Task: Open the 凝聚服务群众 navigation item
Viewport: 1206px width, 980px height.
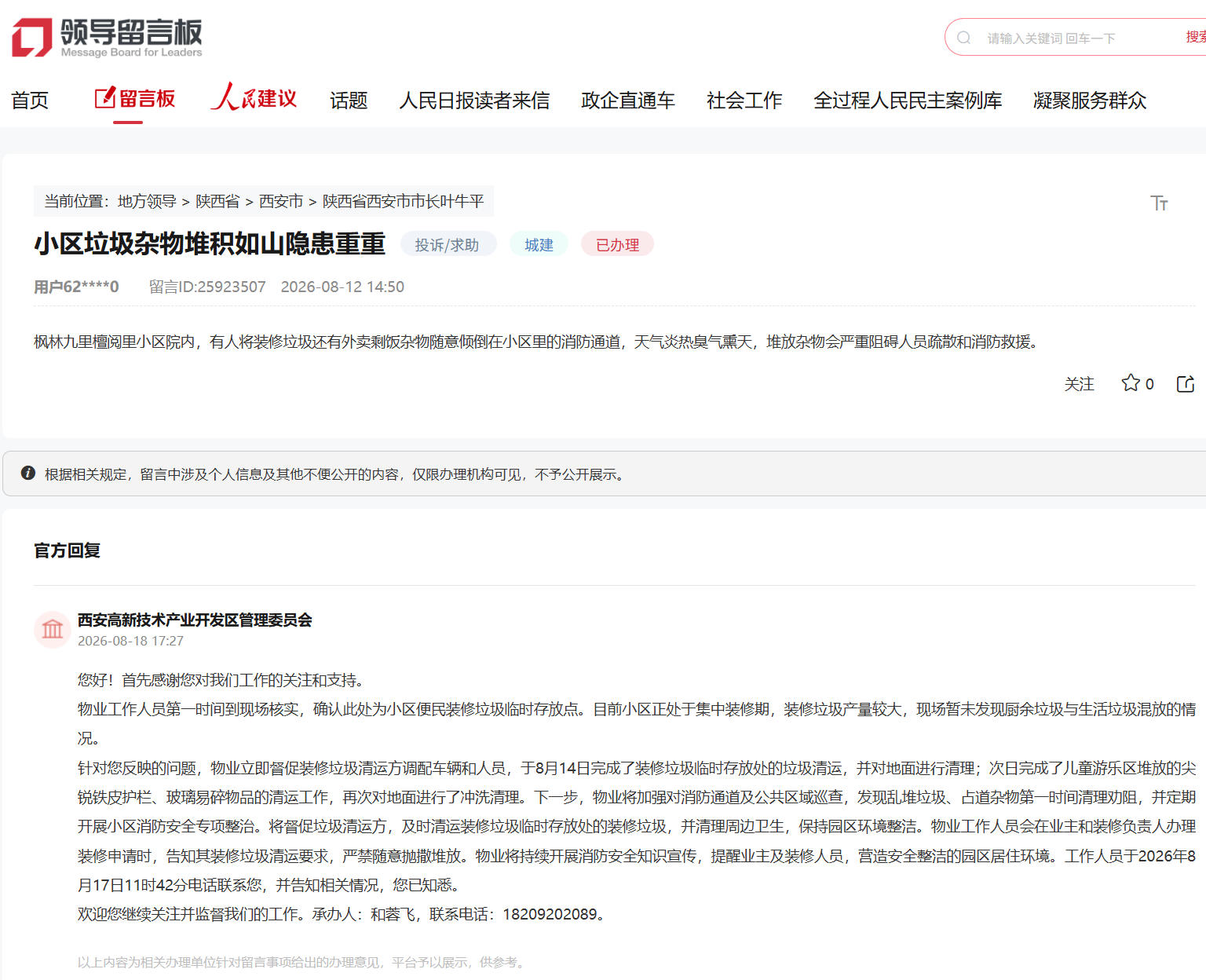Action: click(1090, 101)
